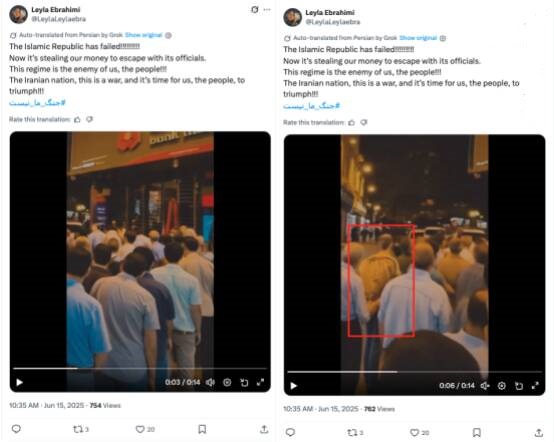This screenshot has height=442, width=554.
Task: Play the right tweet's video
Action: [294, 385]
